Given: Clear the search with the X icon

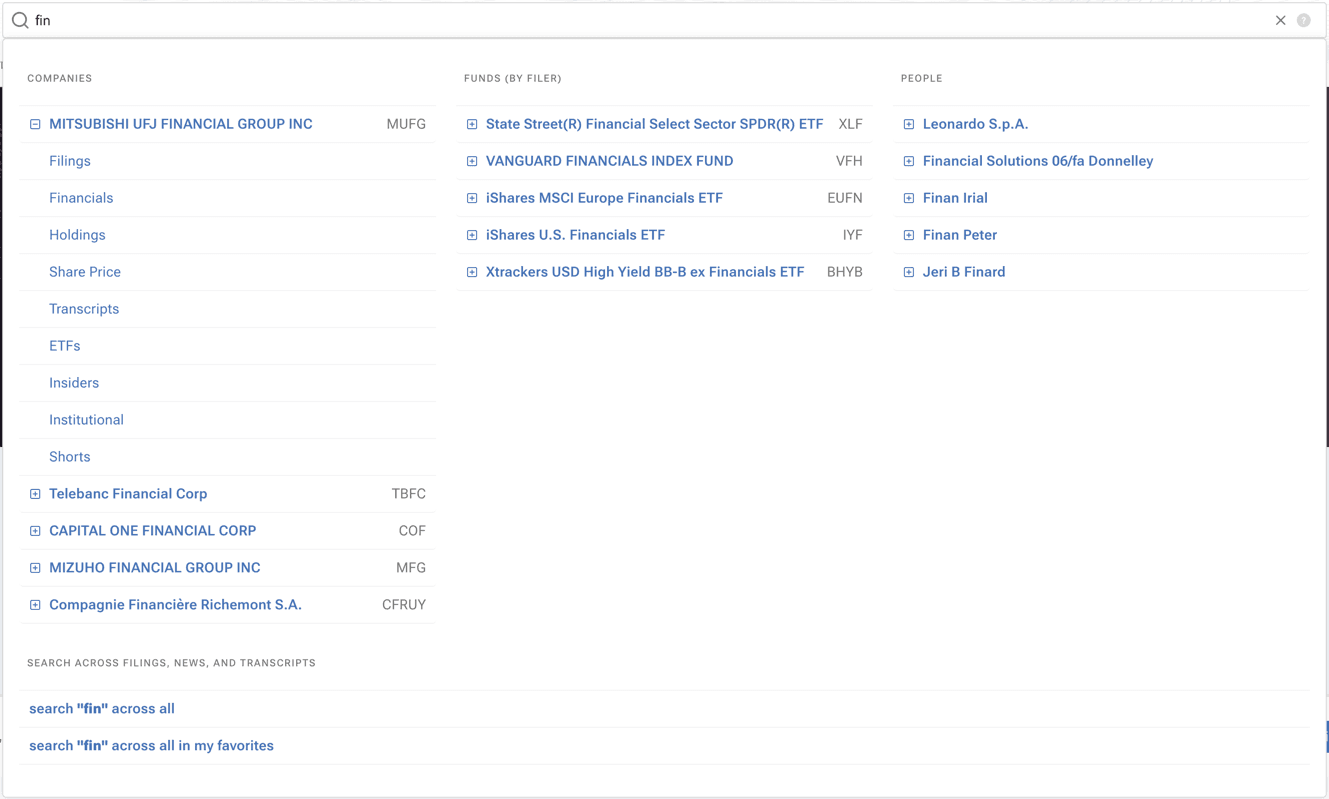Looking at the screenshot, I should [x=1280, y=20].
